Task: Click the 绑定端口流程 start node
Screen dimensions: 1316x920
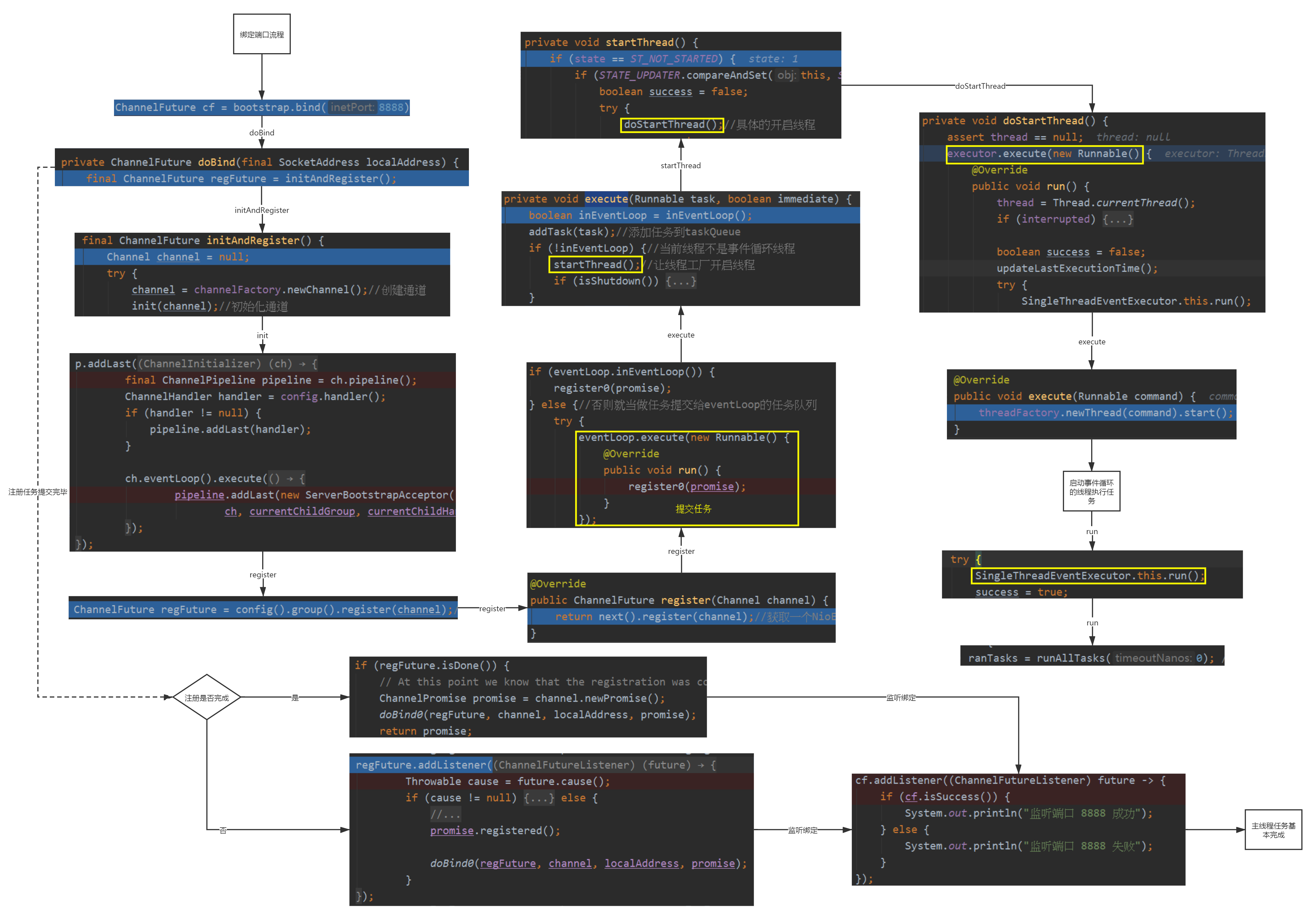Action: click(261, 34)
